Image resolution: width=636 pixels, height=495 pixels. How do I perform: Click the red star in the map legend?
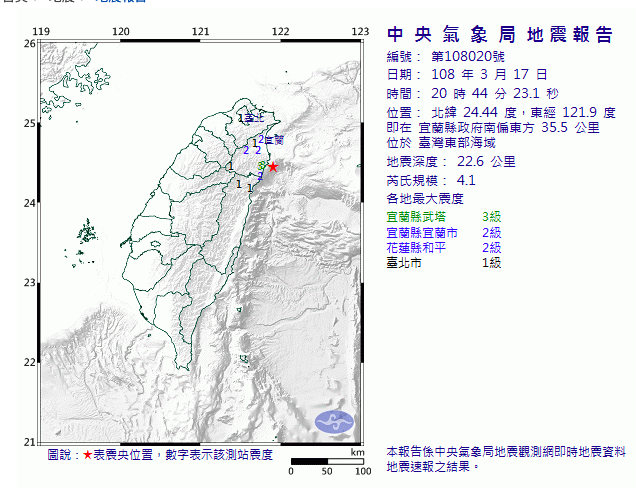(x=87, y=455)
